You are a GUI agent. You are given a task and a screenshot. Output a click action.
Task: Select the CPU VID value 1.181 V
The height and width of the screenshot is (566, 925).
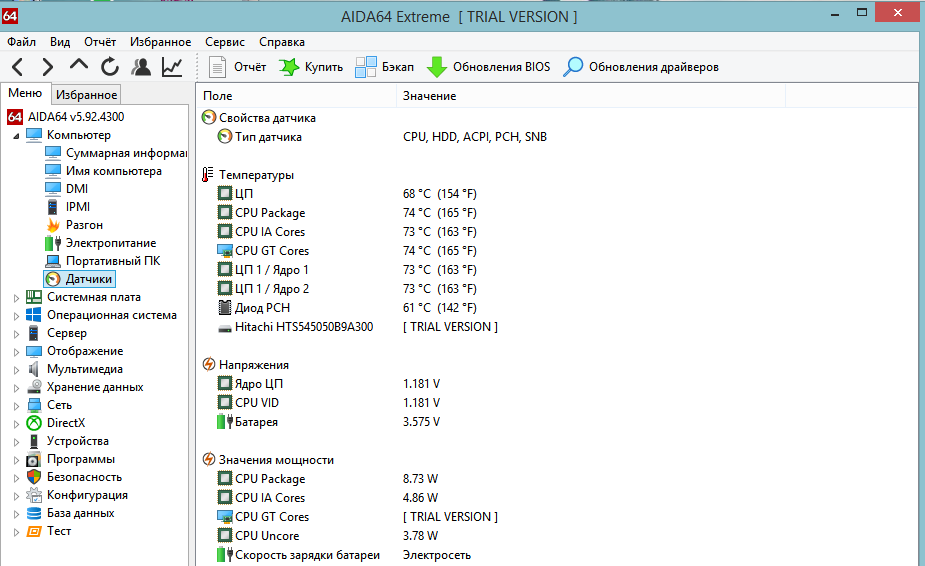pyautogui.click(x=421, y=403)
